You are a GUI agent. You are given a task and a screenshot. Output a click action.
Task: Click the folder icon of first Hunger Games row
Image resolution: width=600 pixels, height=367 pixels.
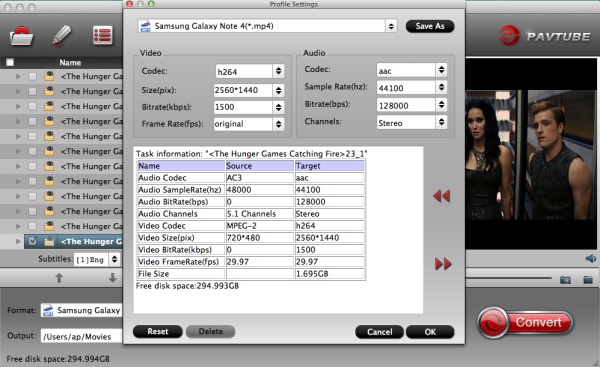click(49, 76)
